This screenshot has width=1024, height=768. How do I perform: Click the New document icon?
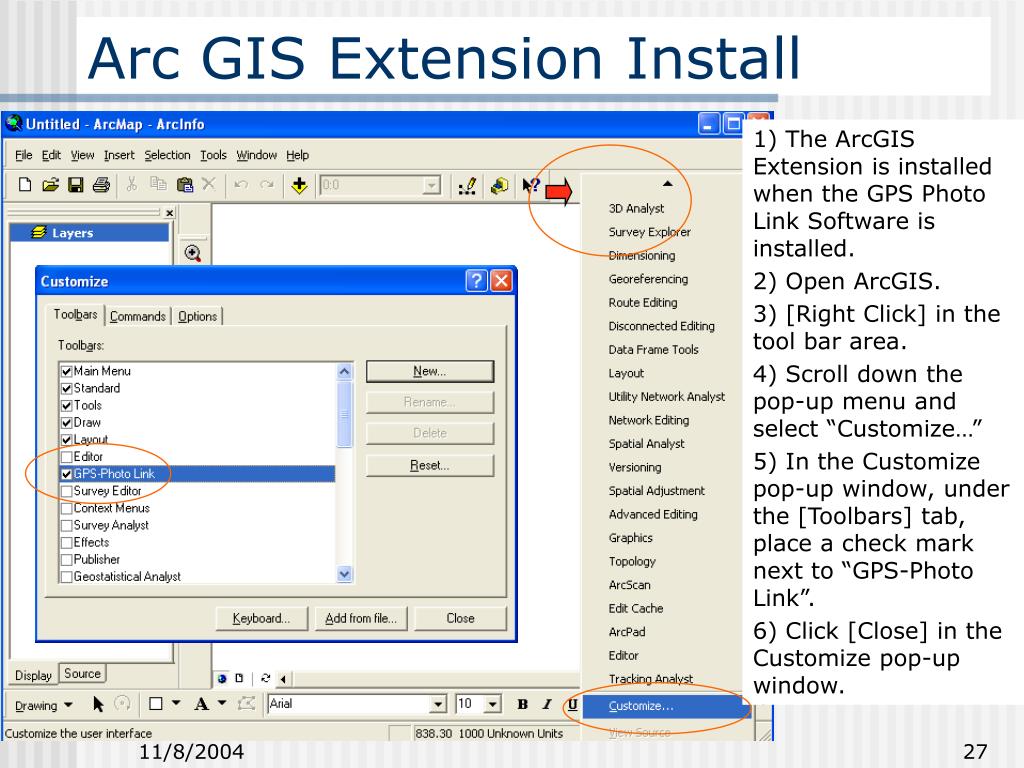[25, 185]
